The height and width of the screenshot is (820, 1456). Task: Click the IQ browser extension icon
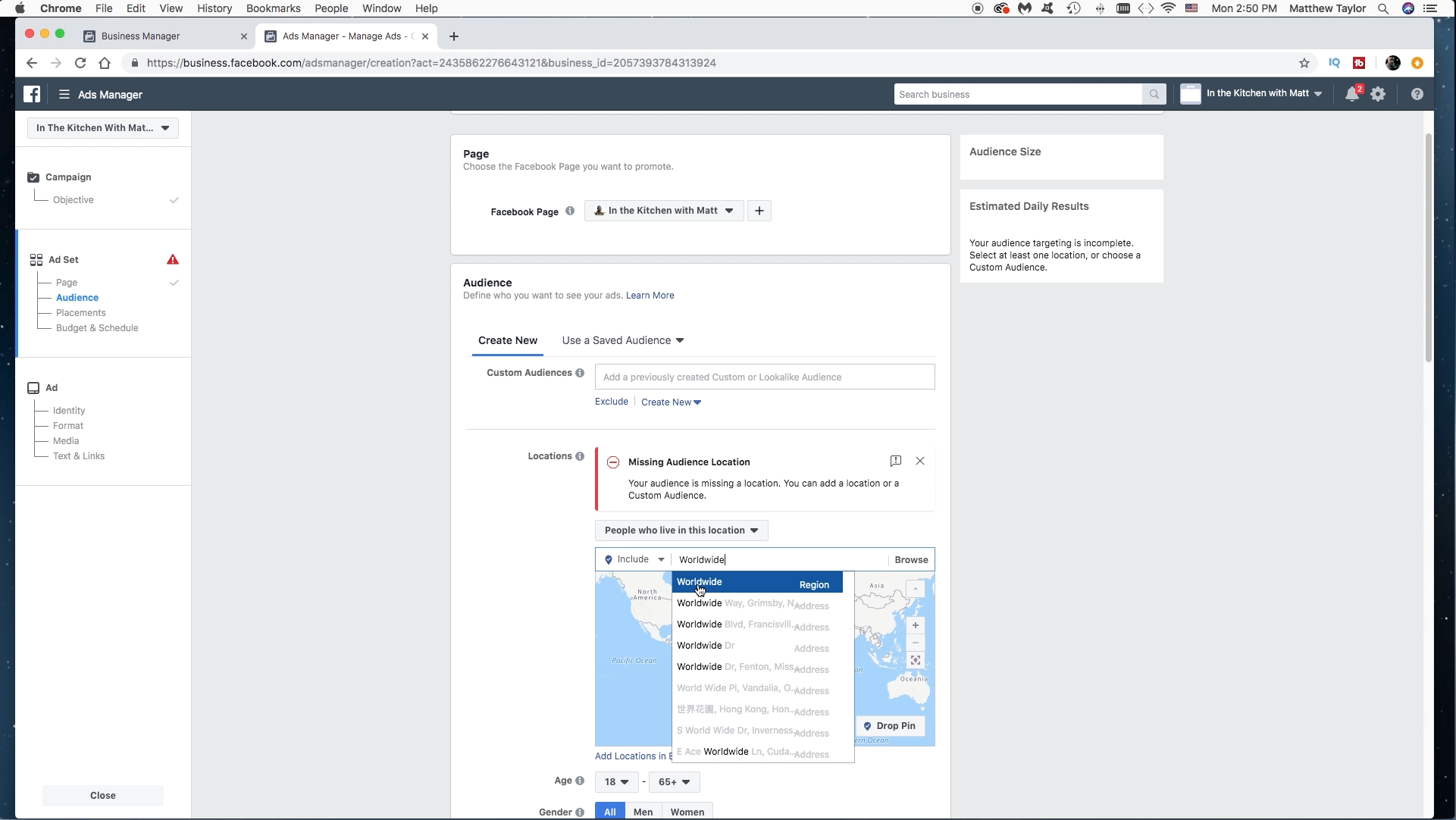1335,63
